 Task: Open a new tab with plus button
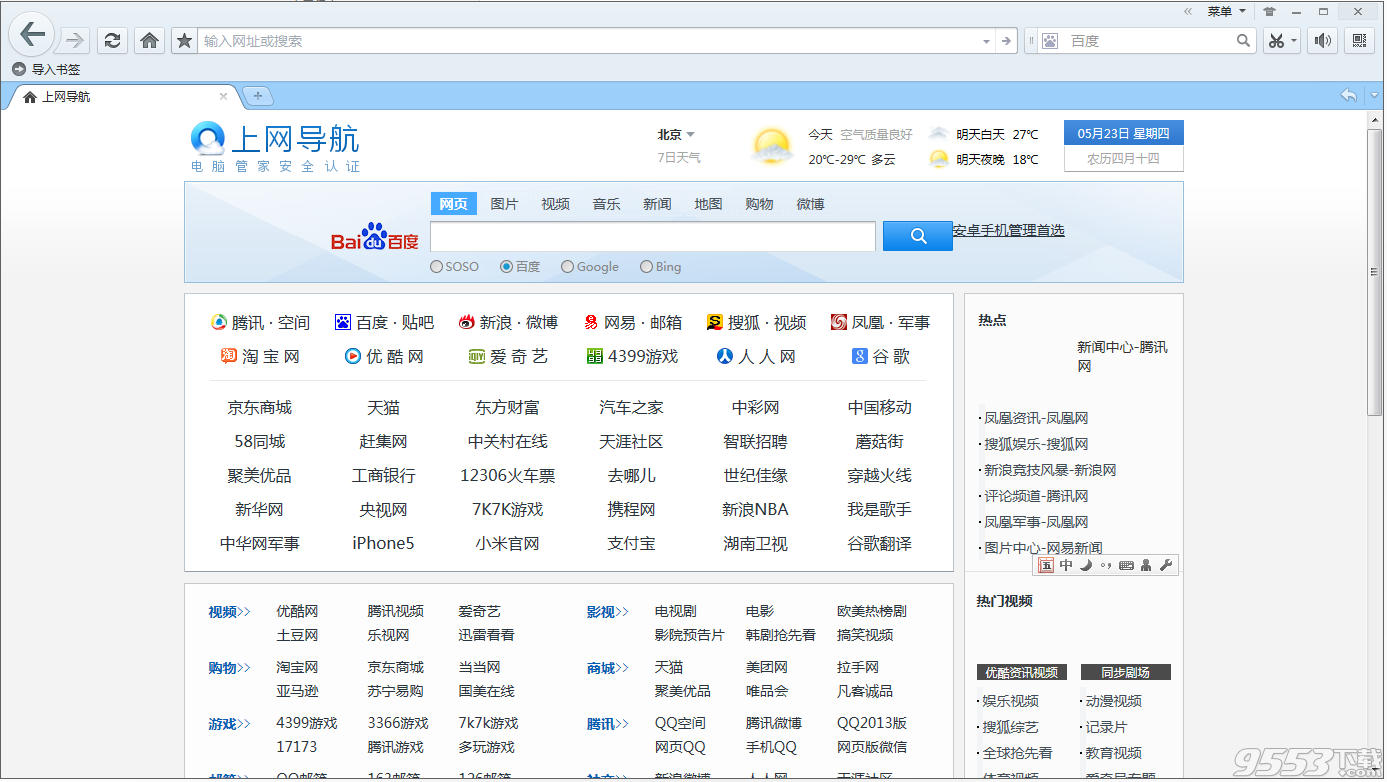point(257,96)
